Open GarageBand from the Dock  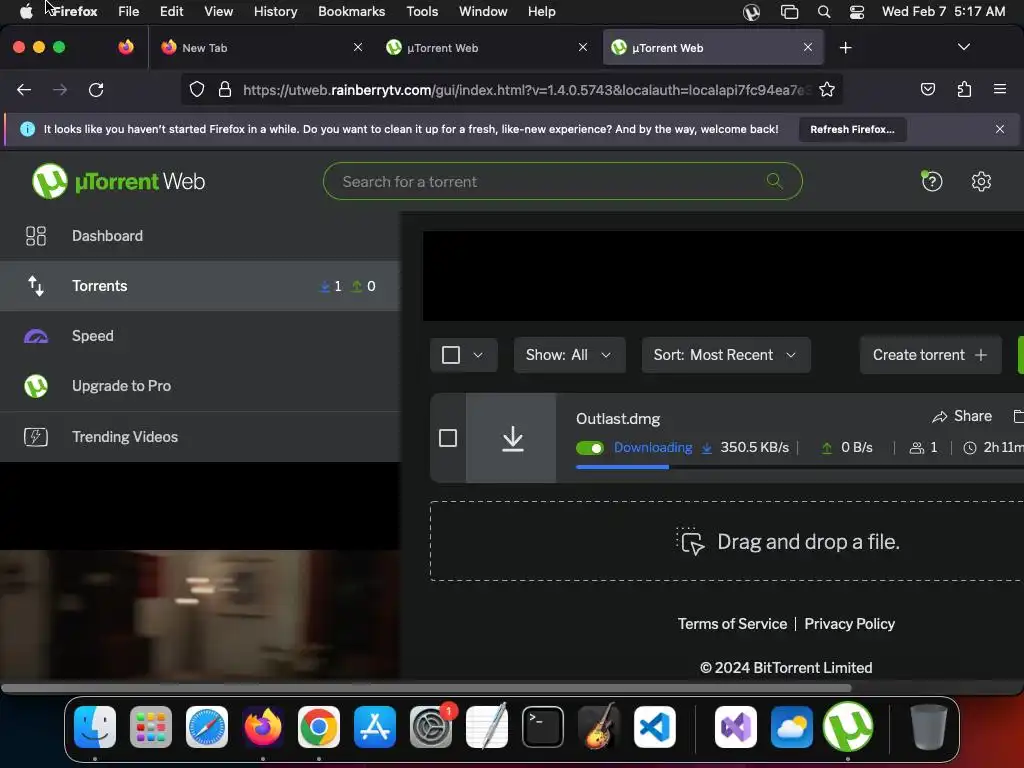599,726
